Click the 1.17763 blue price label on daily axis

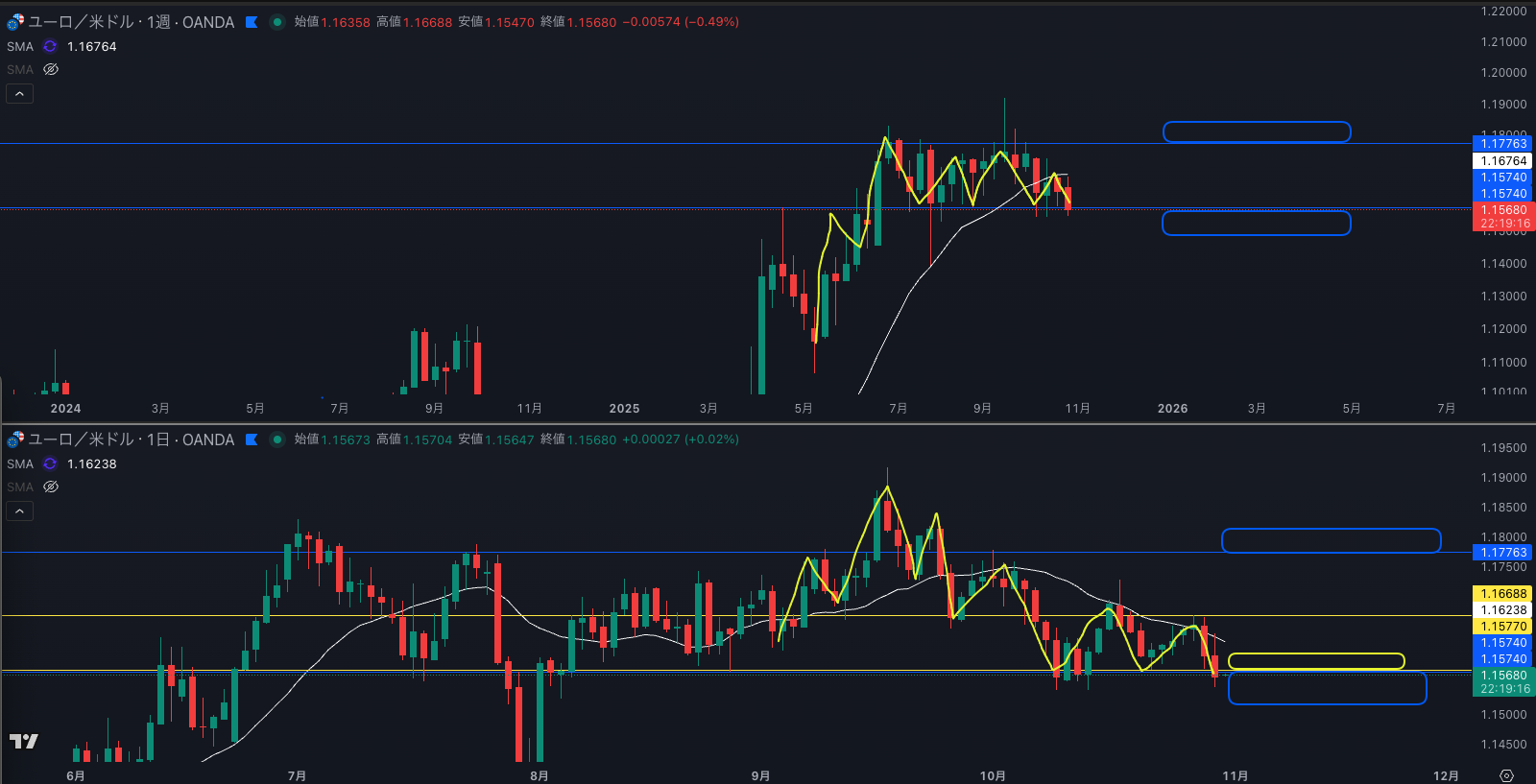1503,553
